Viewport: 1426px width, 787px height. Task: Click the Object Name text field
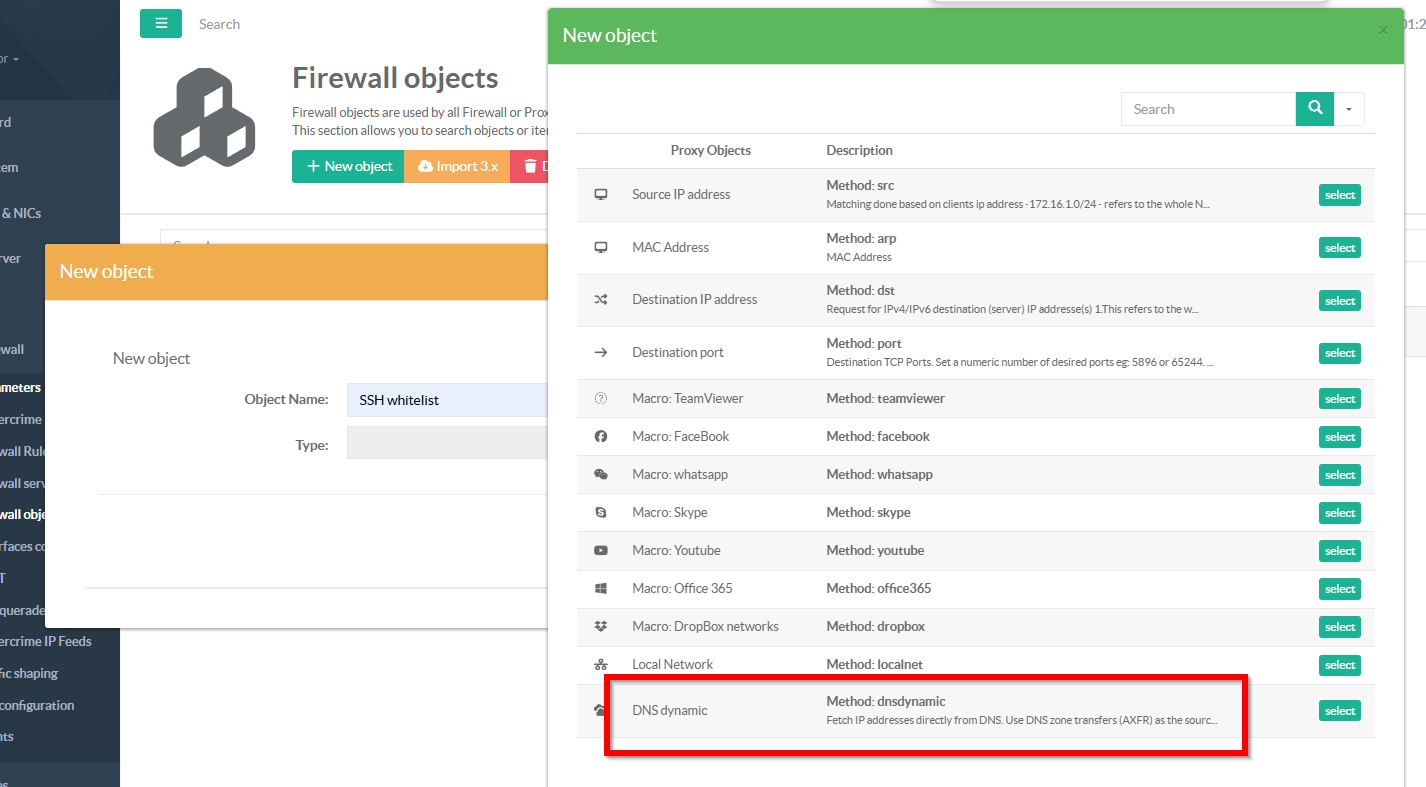point(447,400)
